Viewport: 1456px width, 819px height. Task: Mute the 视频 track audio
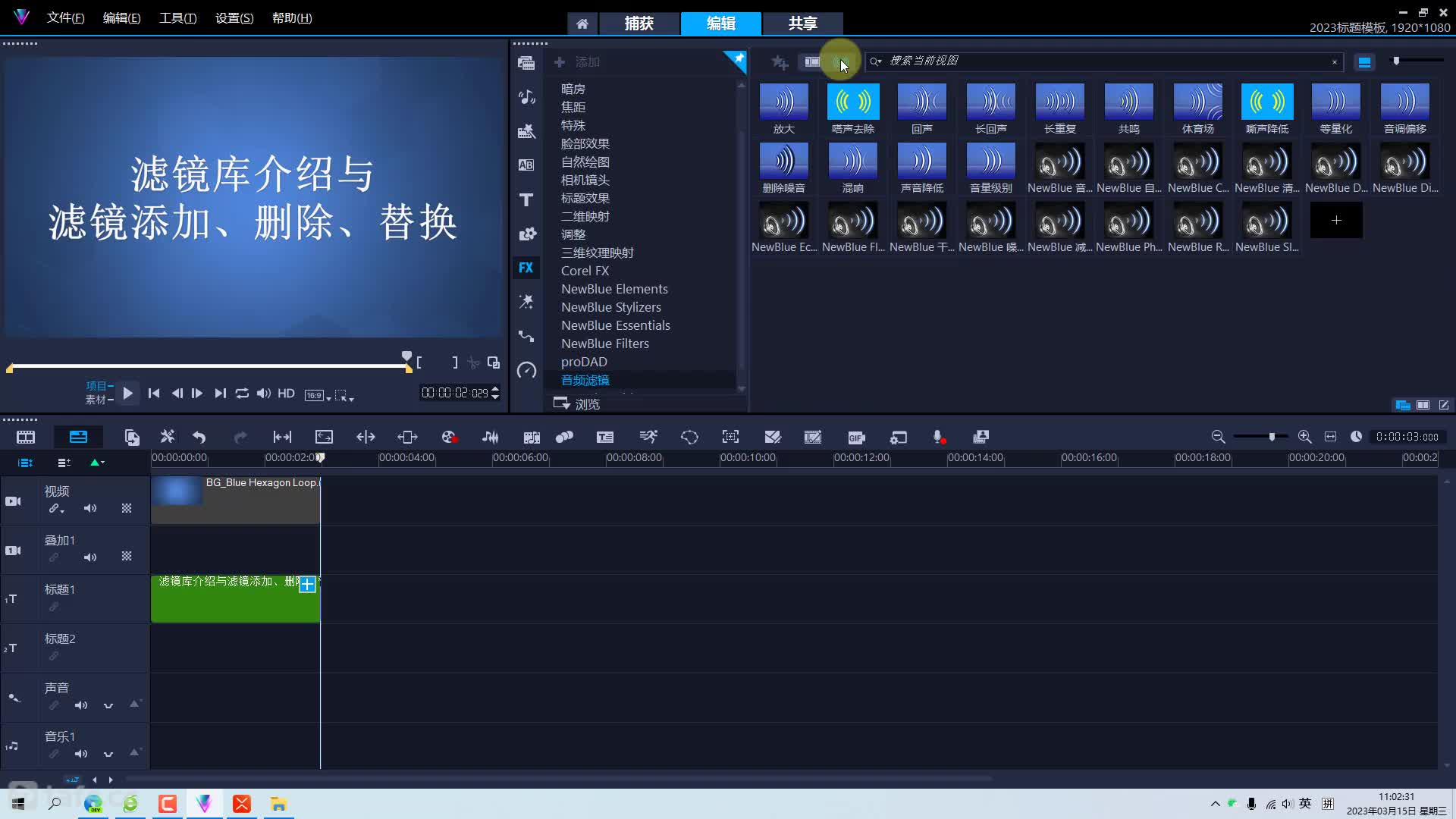(x=90, y=509)
